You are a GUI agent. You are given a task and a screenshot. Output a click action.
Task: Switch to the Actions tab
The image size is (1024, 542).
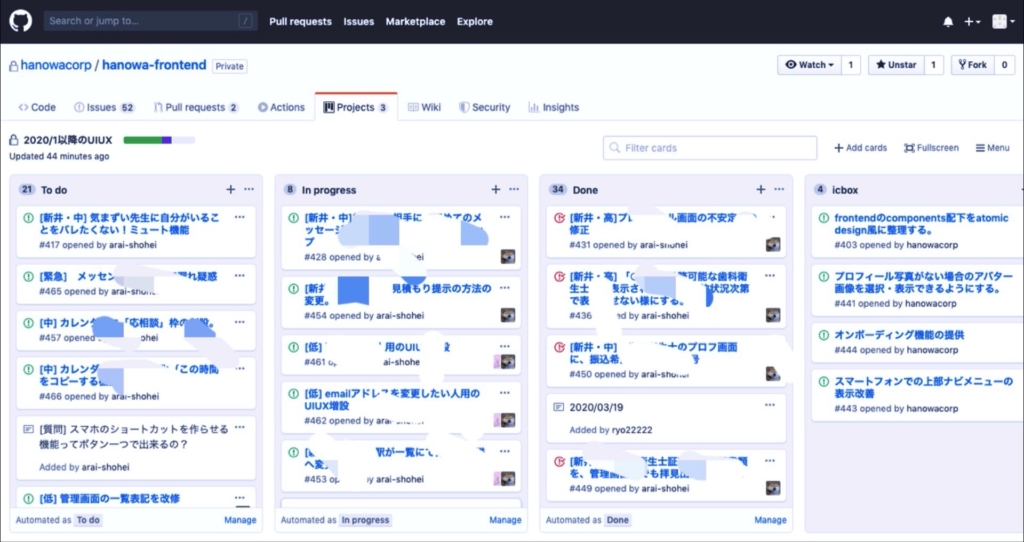coord(281,107)
